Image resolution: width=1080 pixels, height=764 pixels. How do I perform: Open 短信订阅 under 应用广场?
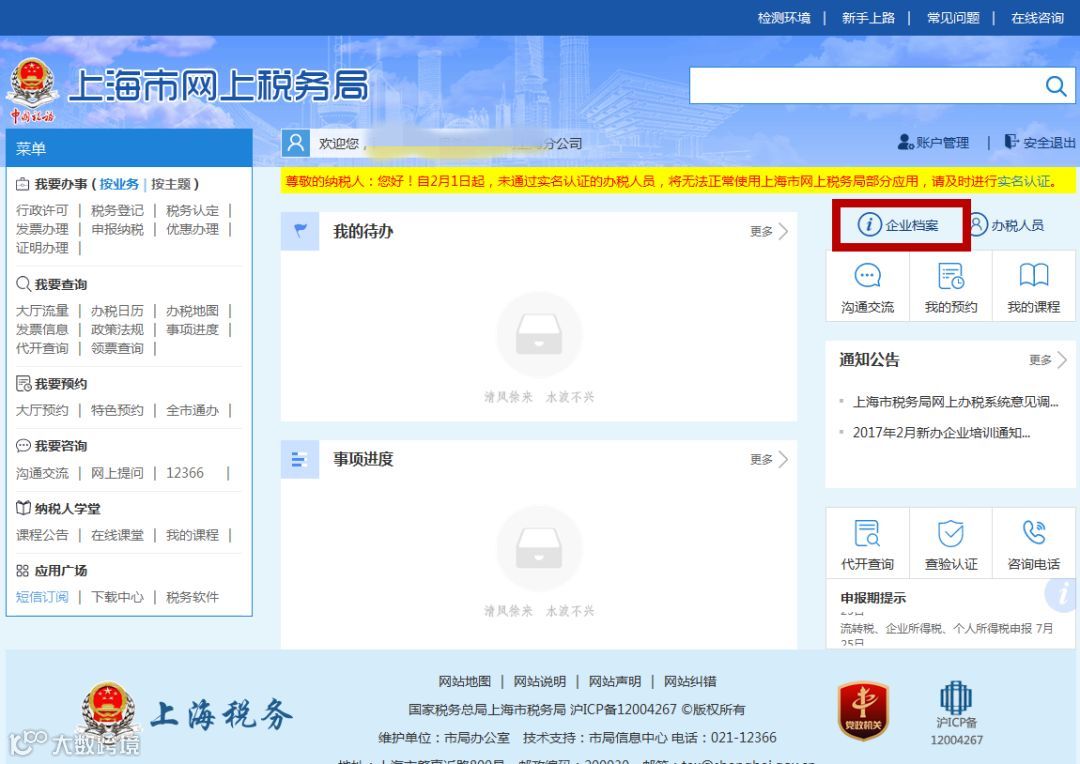42,597
